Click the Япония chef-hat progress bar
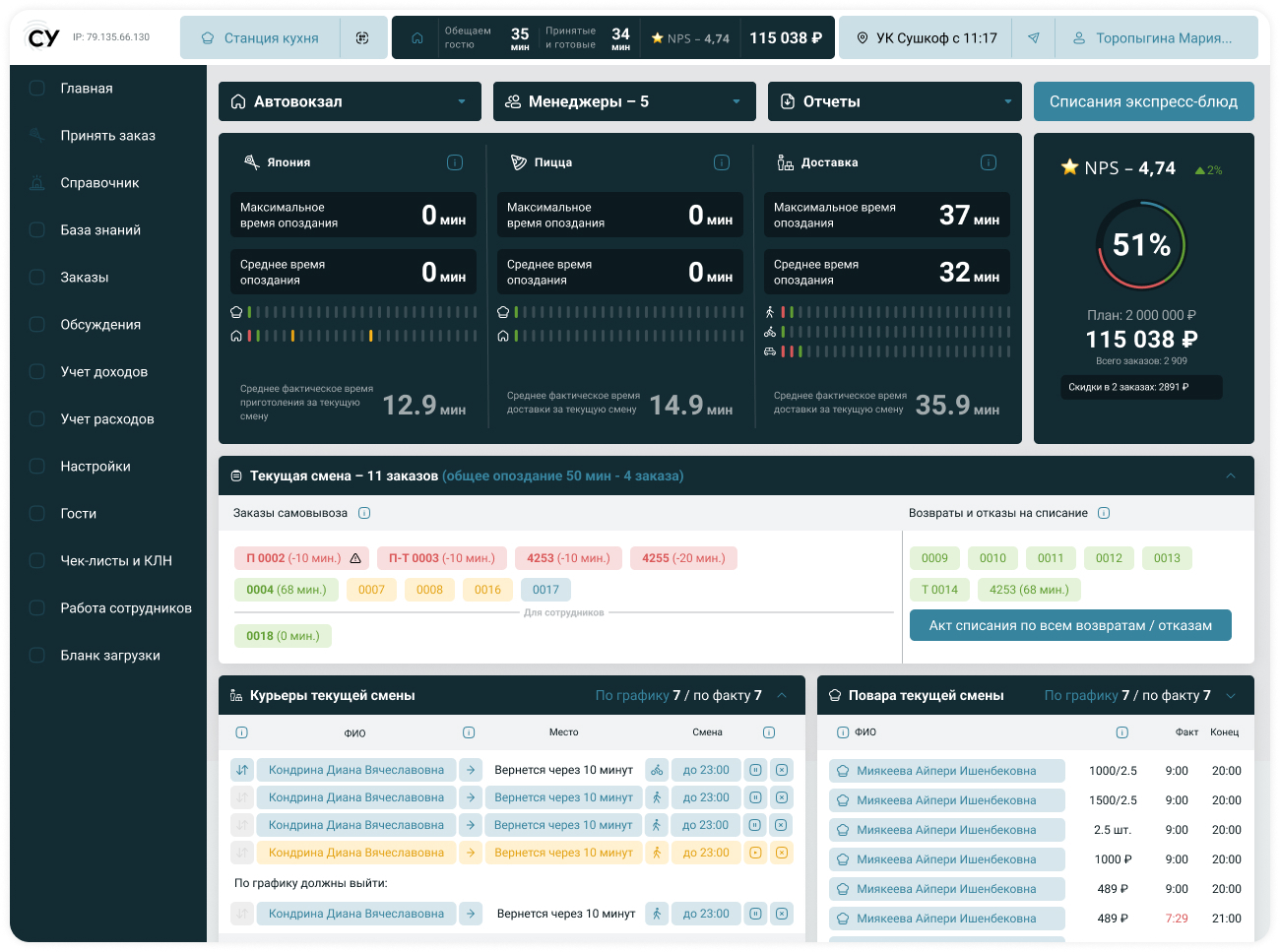This screenshot has width=1280, height=952. point(362,312)
